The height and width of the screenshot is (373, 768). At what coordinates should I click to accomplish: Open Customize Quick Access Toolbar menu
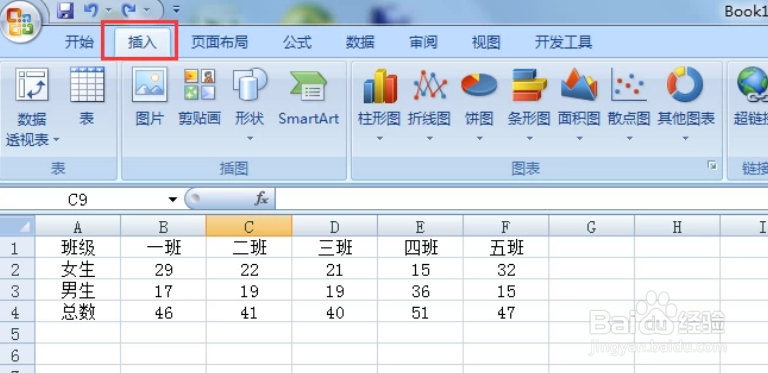coord(176,9)
